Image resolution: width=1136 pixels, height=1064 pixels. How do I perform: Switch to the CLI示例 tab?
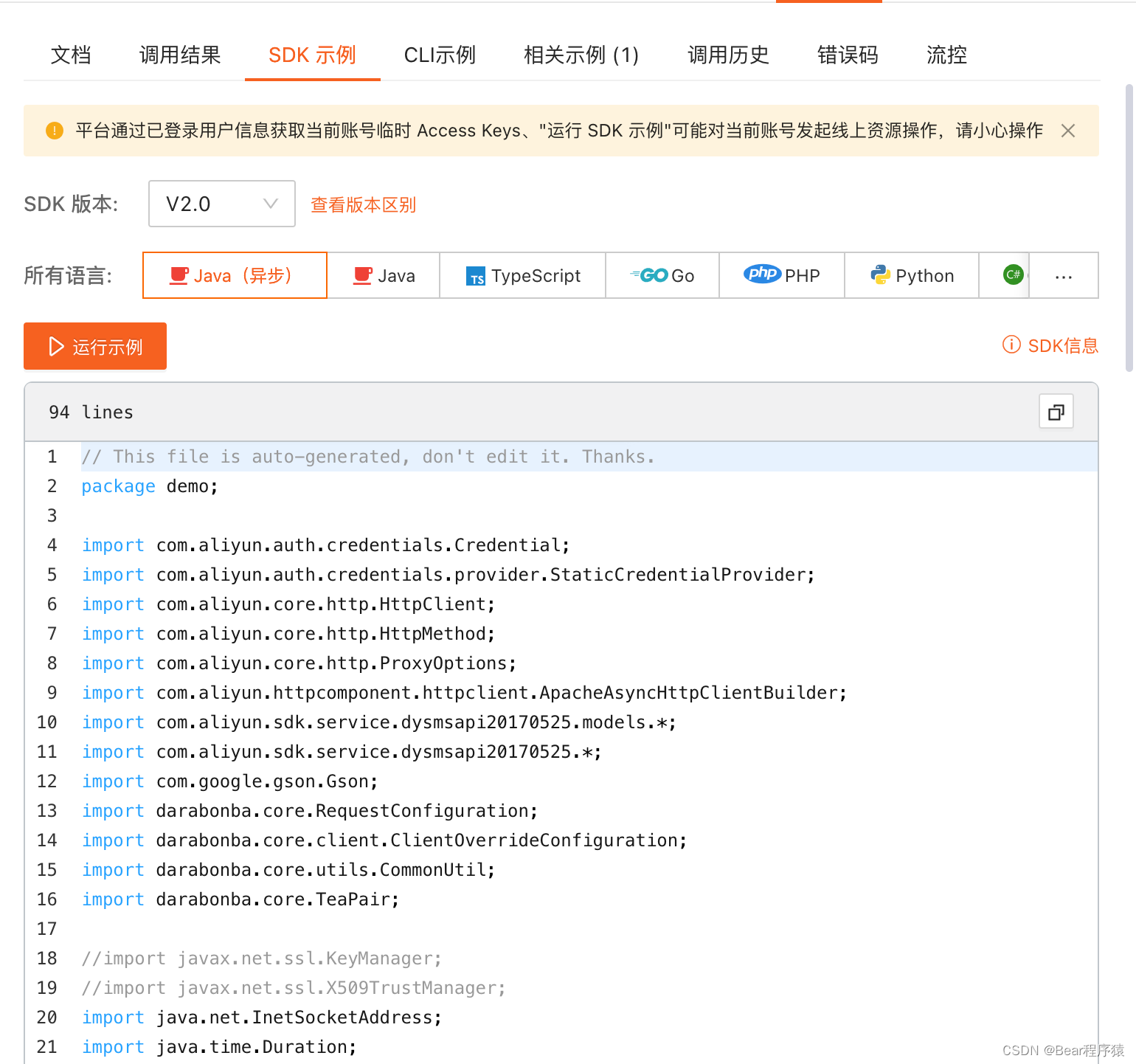click(x=440, y=55)
